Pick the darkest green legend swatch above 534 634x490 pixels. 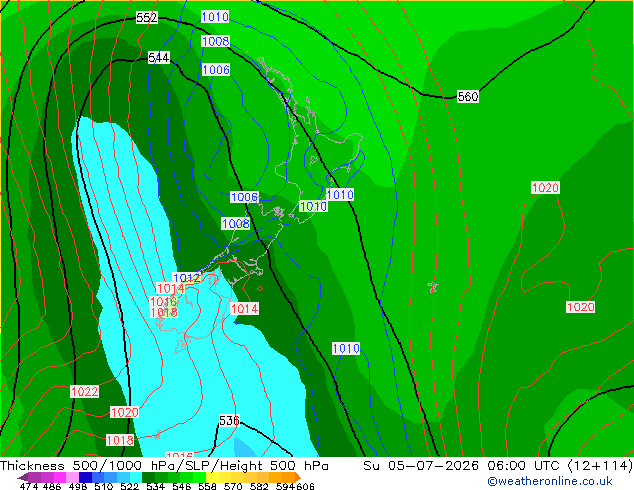point(148,477)
